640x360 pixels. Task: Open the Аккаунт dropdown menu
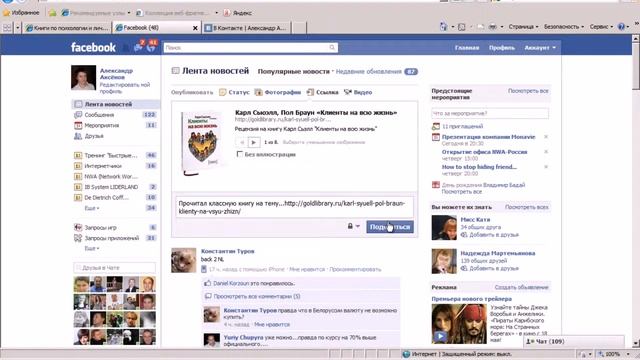[x=540, y=48]
